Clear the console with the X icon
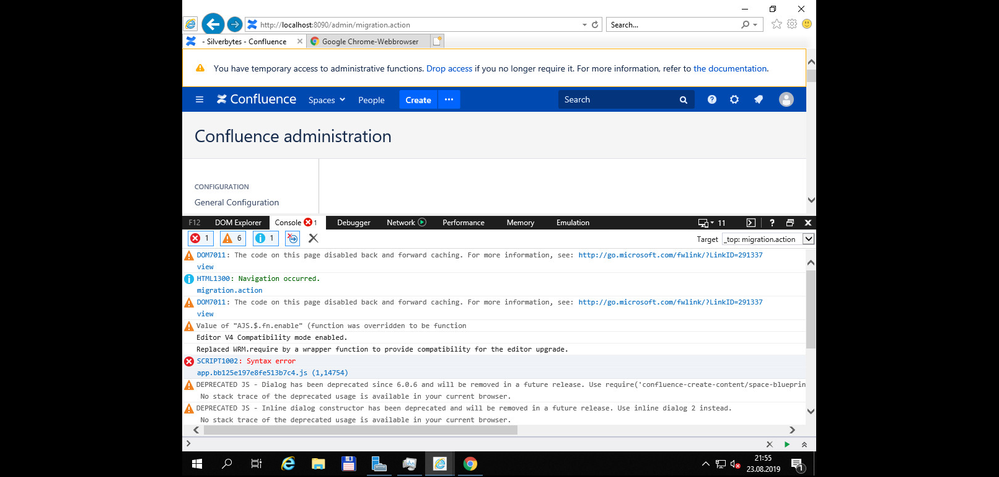999x477 pixels. [313, 238]
